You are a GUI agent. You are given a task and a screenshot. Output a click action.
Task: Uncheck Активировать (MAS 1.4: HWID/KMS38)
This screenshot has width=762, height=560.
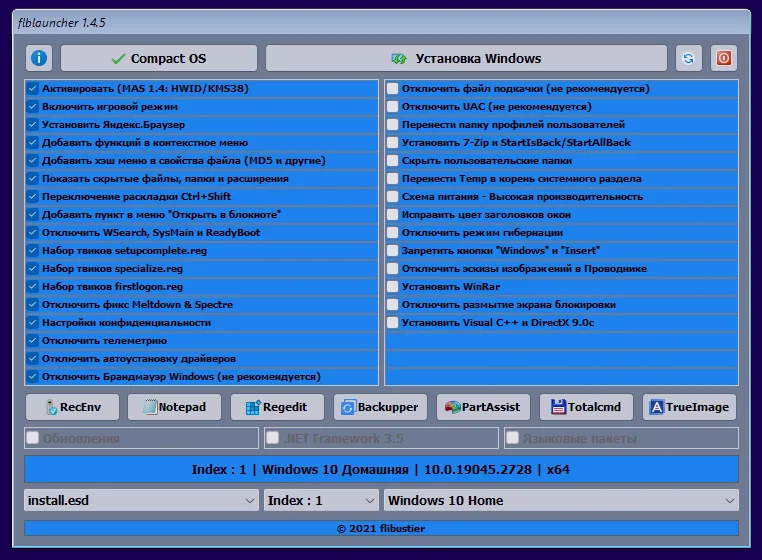point(33,88)
